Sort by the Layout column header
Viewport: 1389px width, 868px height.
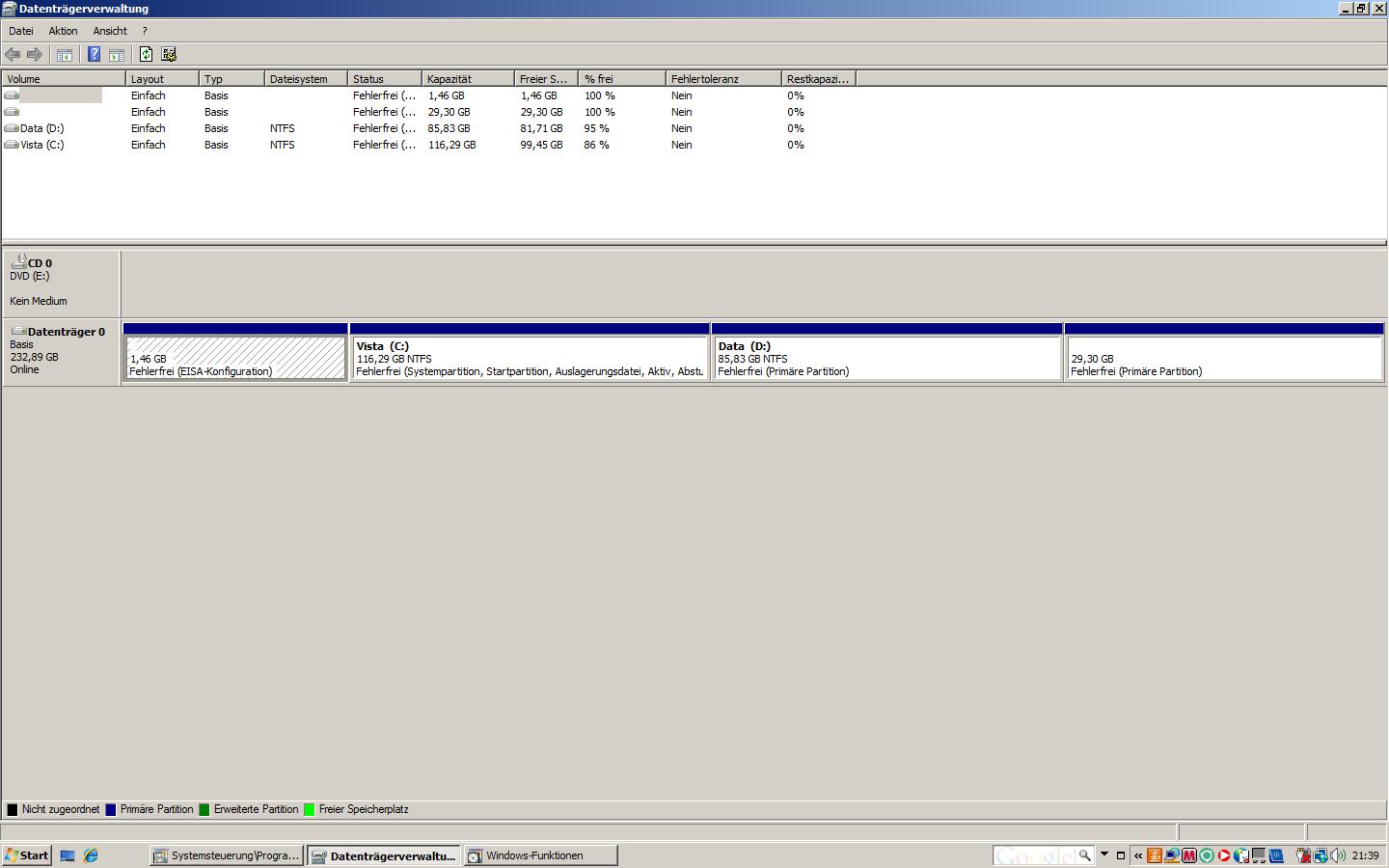(x=162, y=79)
